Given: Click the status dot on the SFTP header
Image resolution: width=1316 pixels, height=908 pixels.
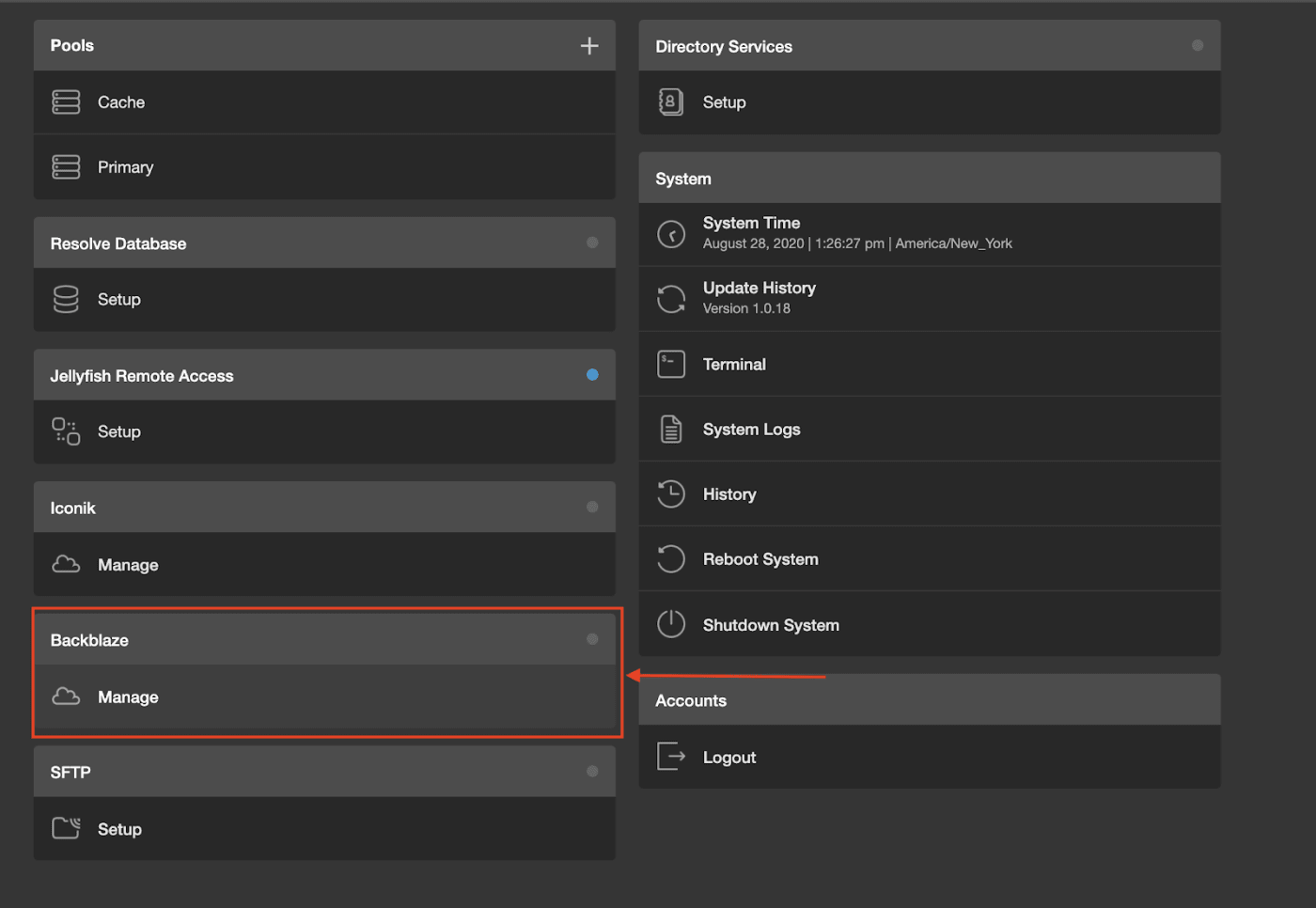Looking at the screenshot, I should (x=593, y=771).
